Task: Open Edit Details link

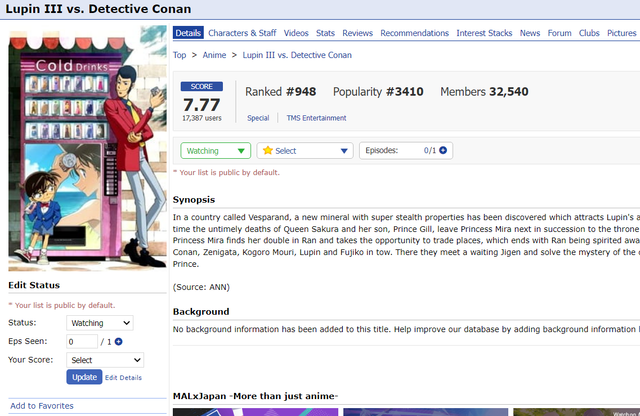Action: pos(123,378)
